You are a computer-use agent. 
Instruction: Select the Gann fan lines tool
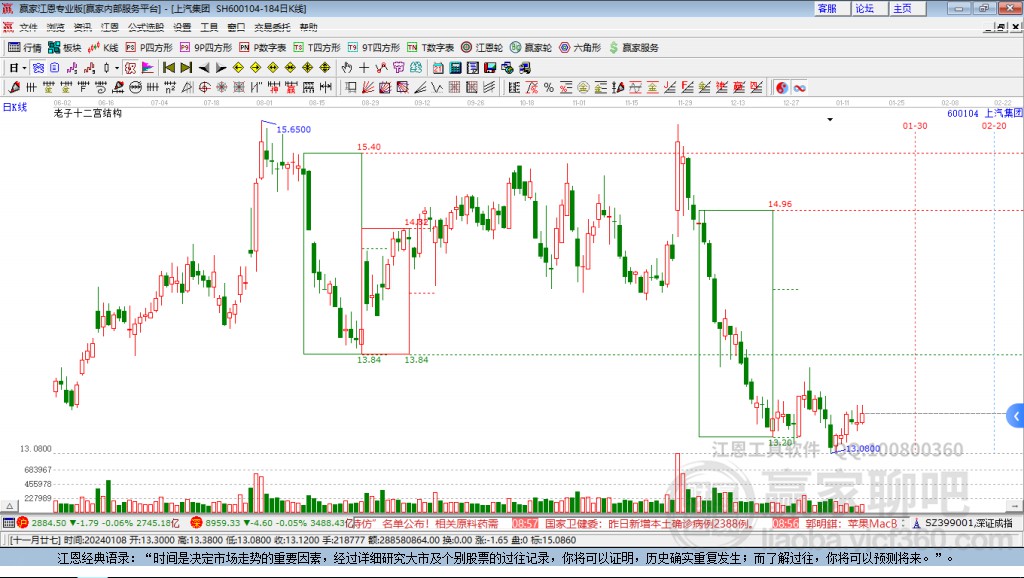pos(368,88)
